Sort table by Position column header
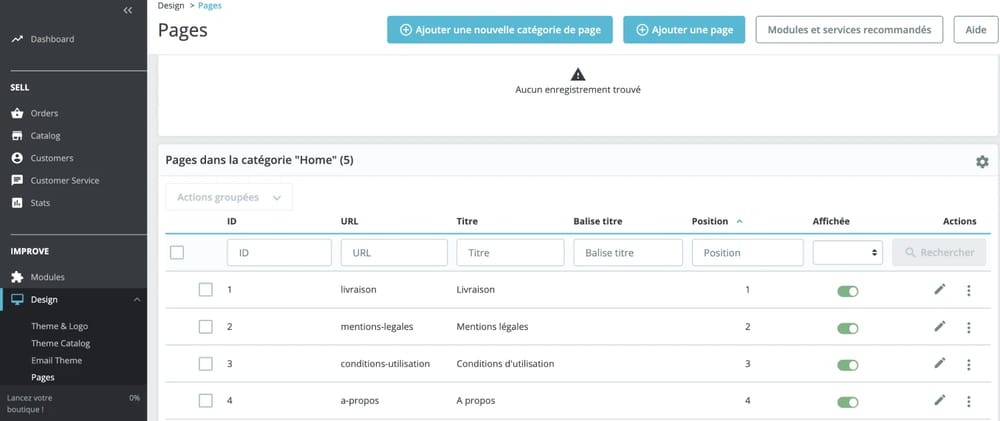The width and height of the screenshot is (1000, 421). coord(710,220)
